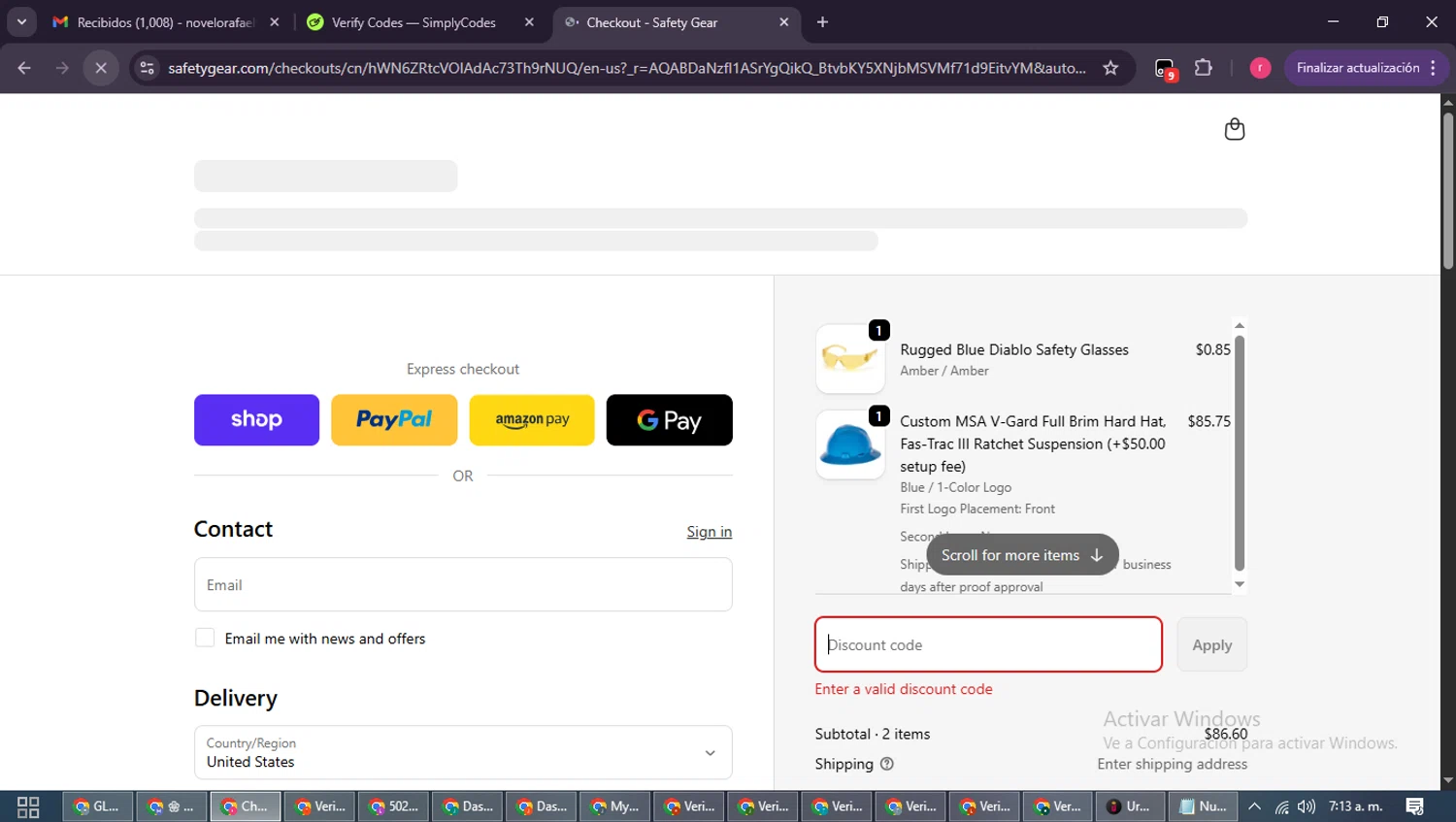Image resolution: width=1456 pixels, height=822 pixels.
Task: Show hidden system tray icons
Action: [x=1254, y=806]
